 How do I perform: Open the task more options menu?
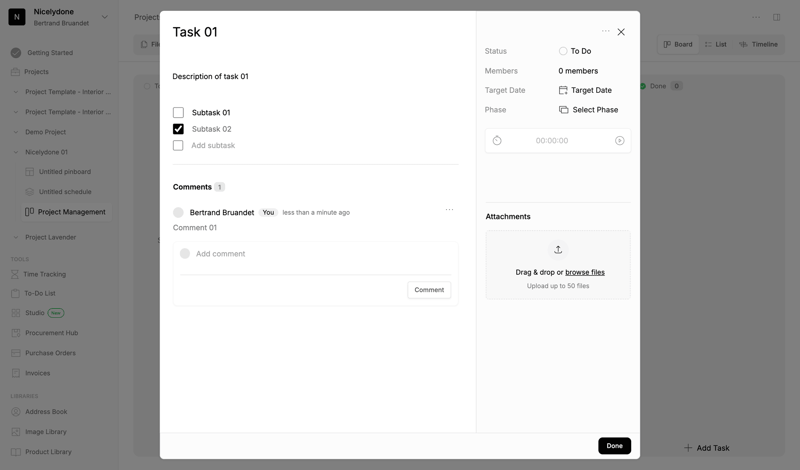(x=605, y=31)
